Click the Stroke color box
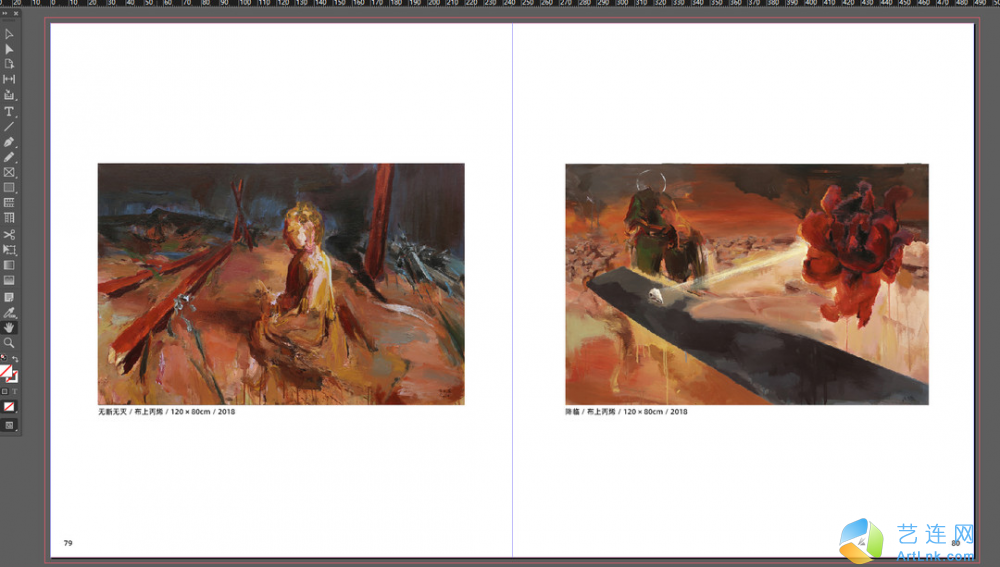Viewport: 1000px width, 567px height. pyautogui.click(x=13, y=378)
